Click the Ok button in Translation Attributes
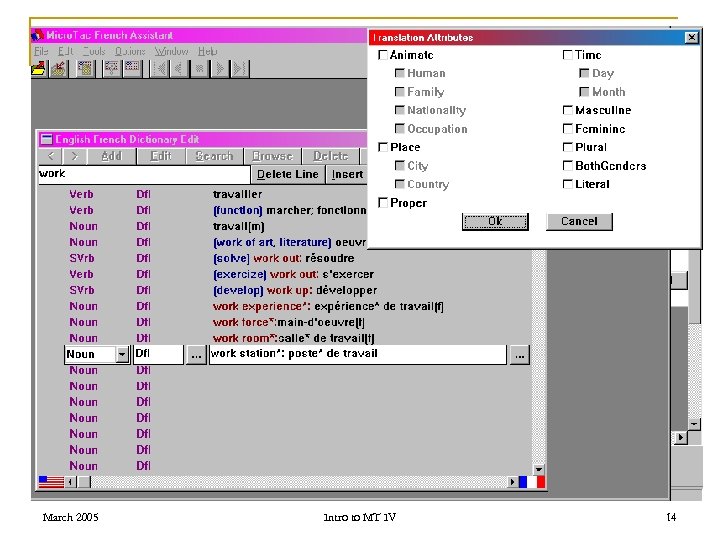Image resolution: width=720 pixels, height=540 pixels. click(495, 222)
